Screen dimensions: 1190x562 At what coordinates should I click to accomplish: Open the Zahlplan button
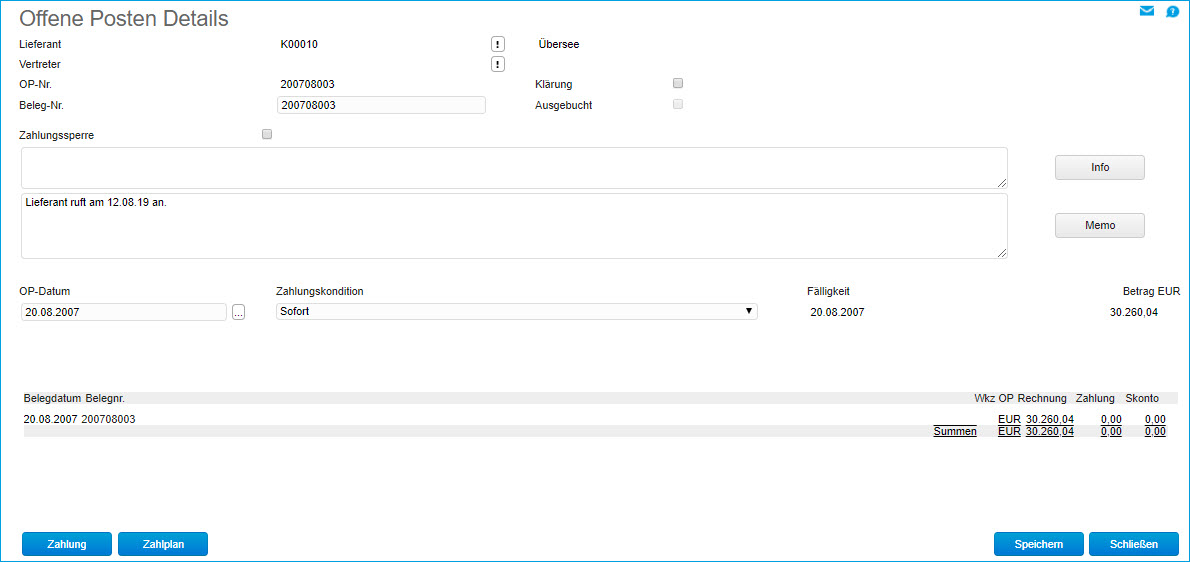162,544
